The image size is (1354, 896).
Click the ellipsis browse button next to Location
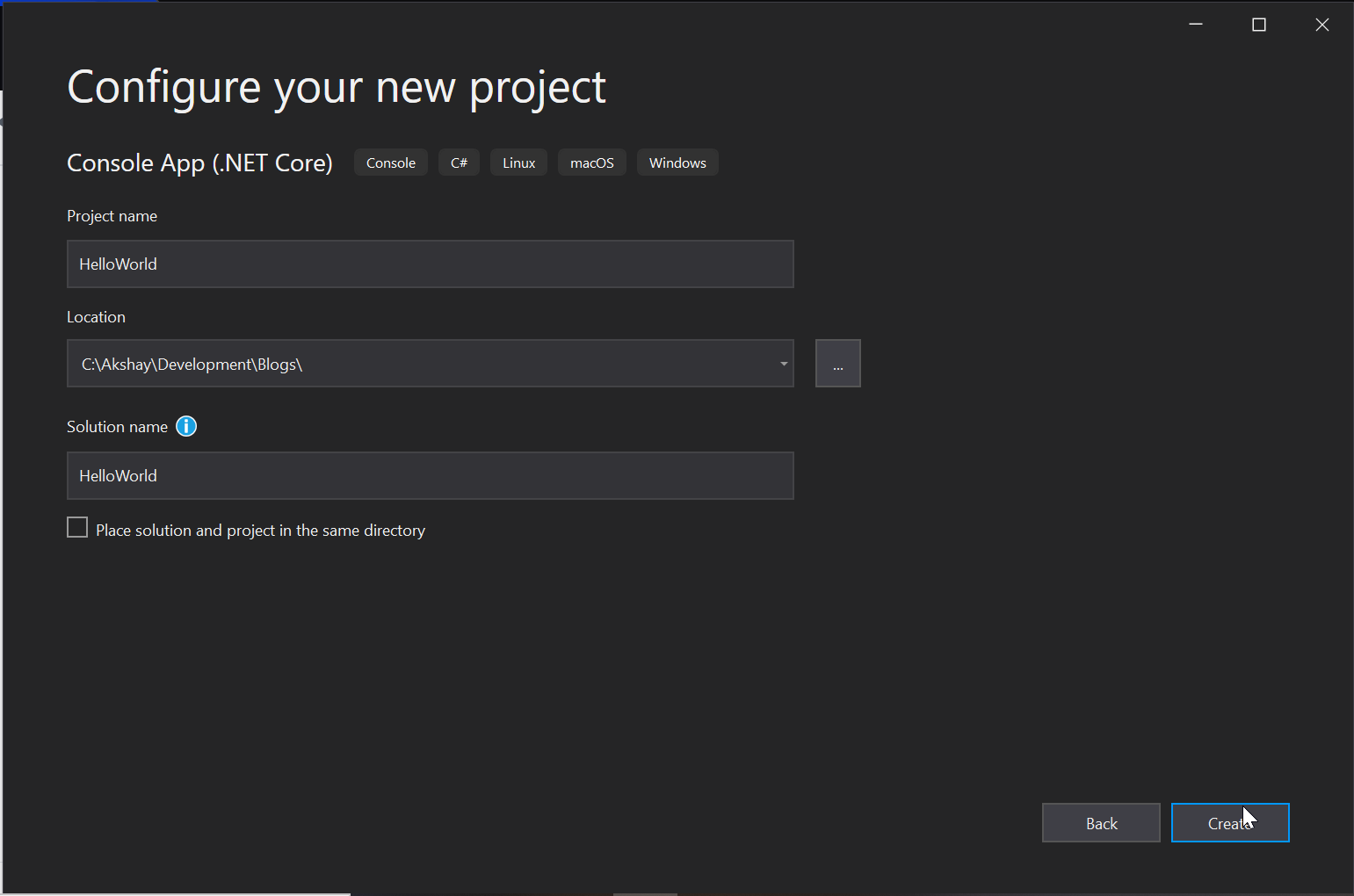838,363
